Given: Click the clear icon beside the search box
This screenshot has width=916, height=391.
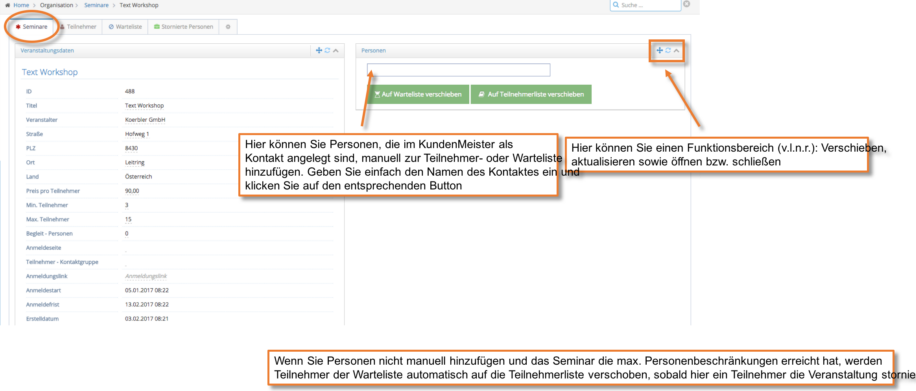Looking at the screenshot, I should (686, 4).
